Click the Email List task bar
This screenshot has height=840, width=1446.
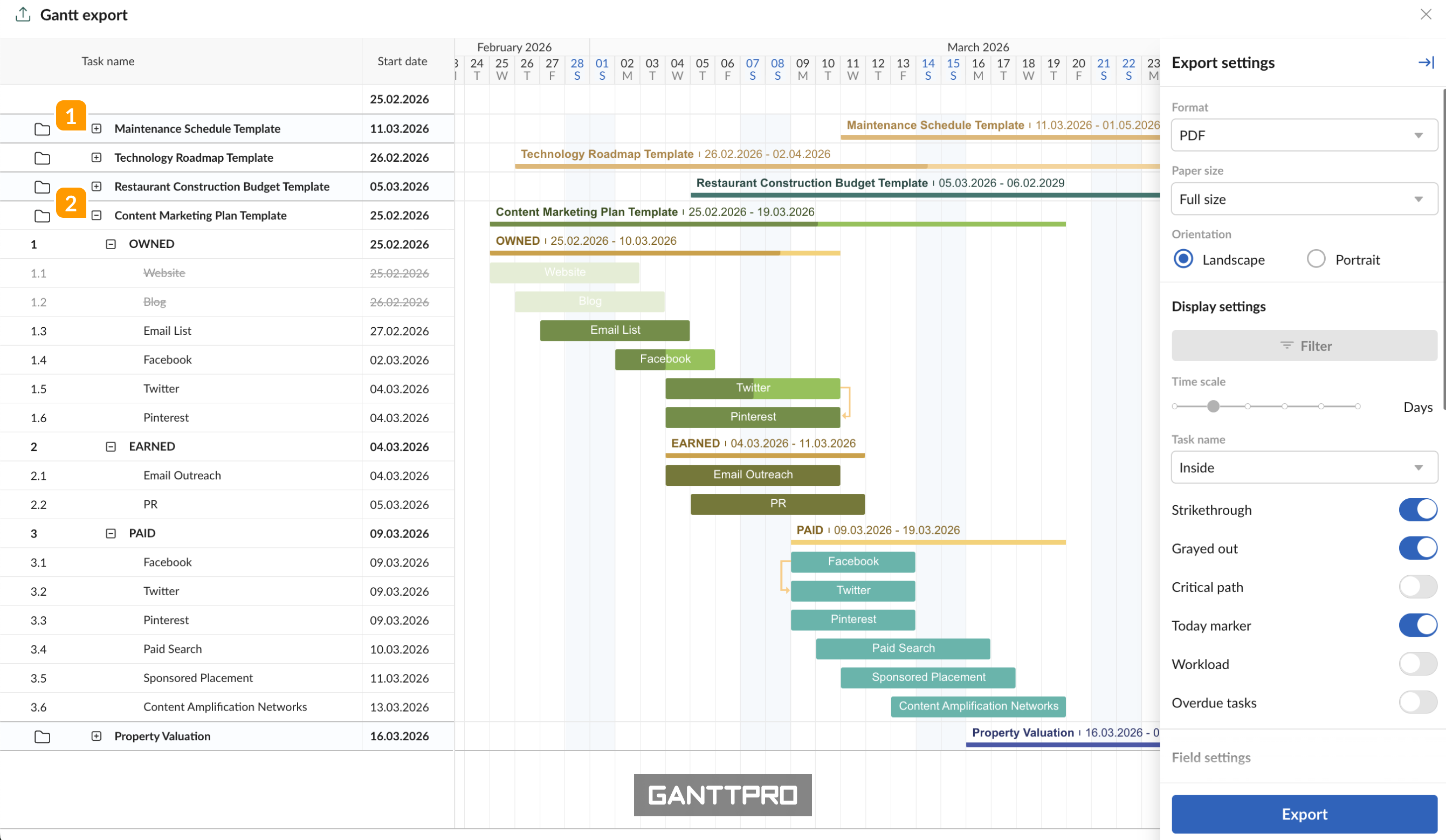(x=615, y=330)
